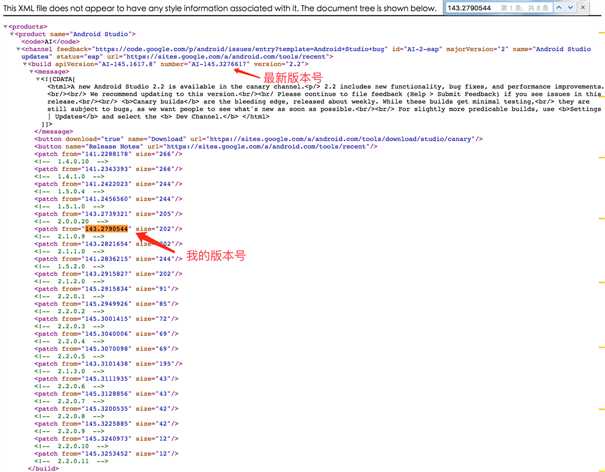Select highlighted match 143.2790544
Screen dimensions: 605x472
pyautogui.click(x=106, y=229)
